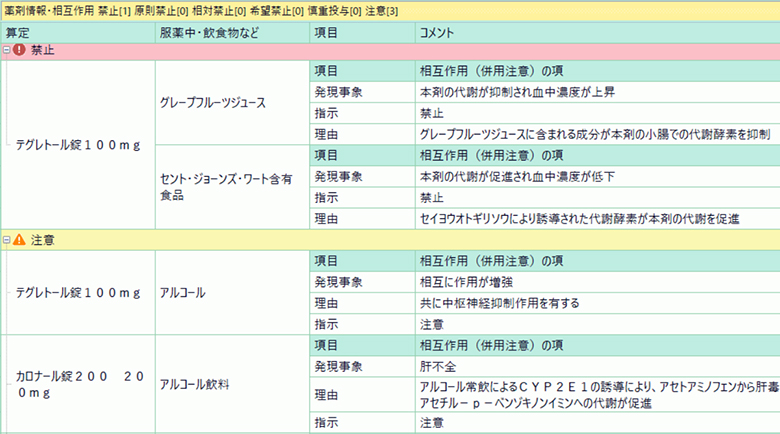Click the 項目 column header
This screenshot has height=434, width=780.
(362, 33)
